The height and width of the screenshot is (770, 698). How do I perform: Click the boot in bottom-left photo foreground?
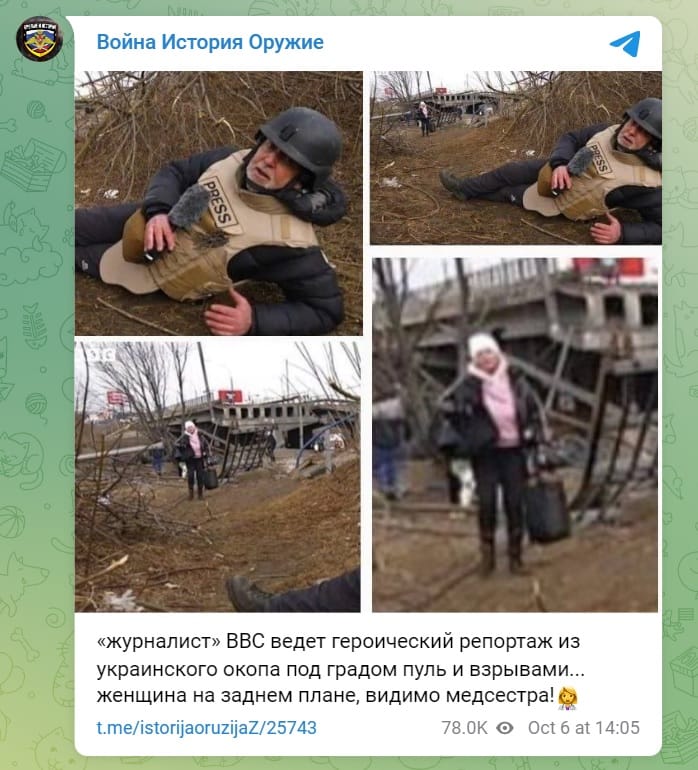point(248,593)
